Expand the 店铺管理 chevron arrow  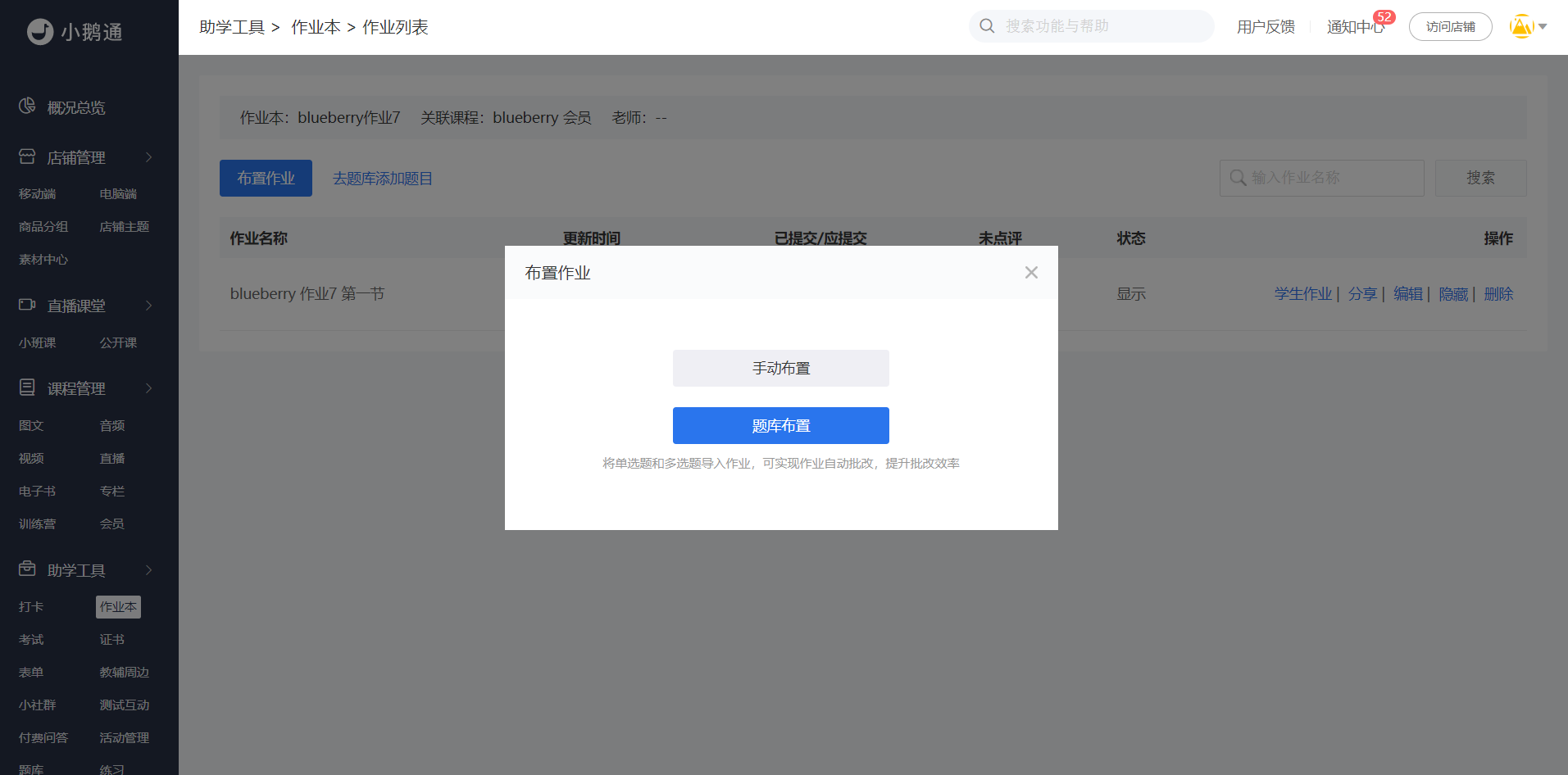click(148, 157)
